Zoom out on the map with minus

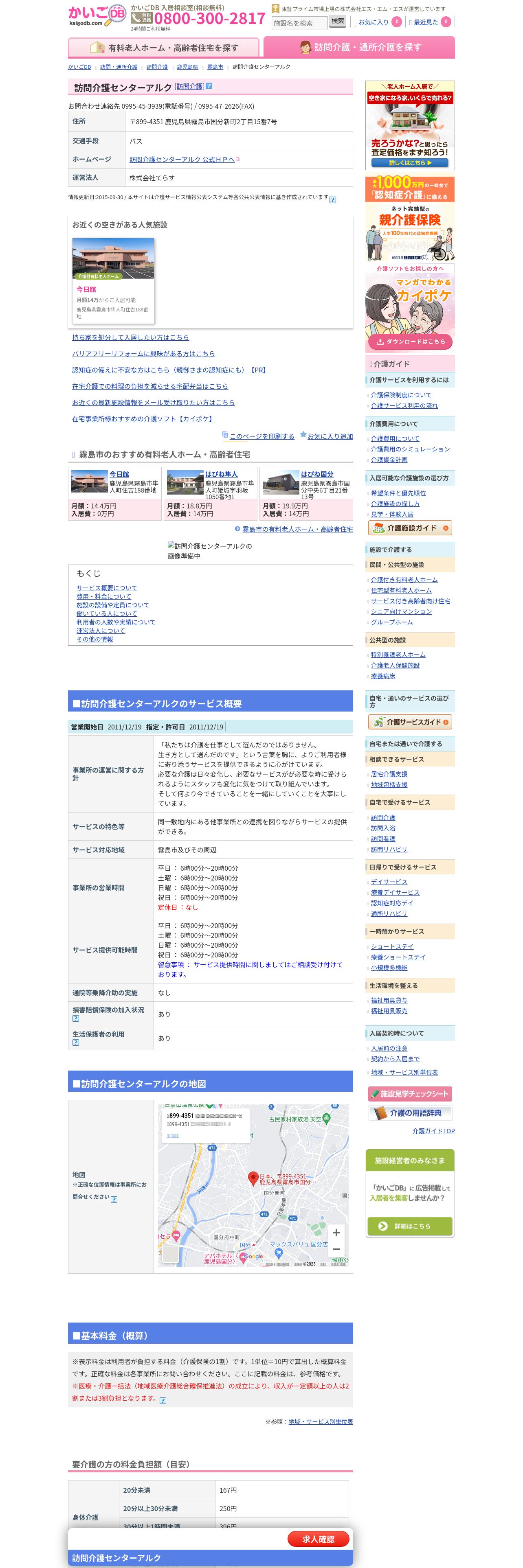click(x=336, y=1249)
